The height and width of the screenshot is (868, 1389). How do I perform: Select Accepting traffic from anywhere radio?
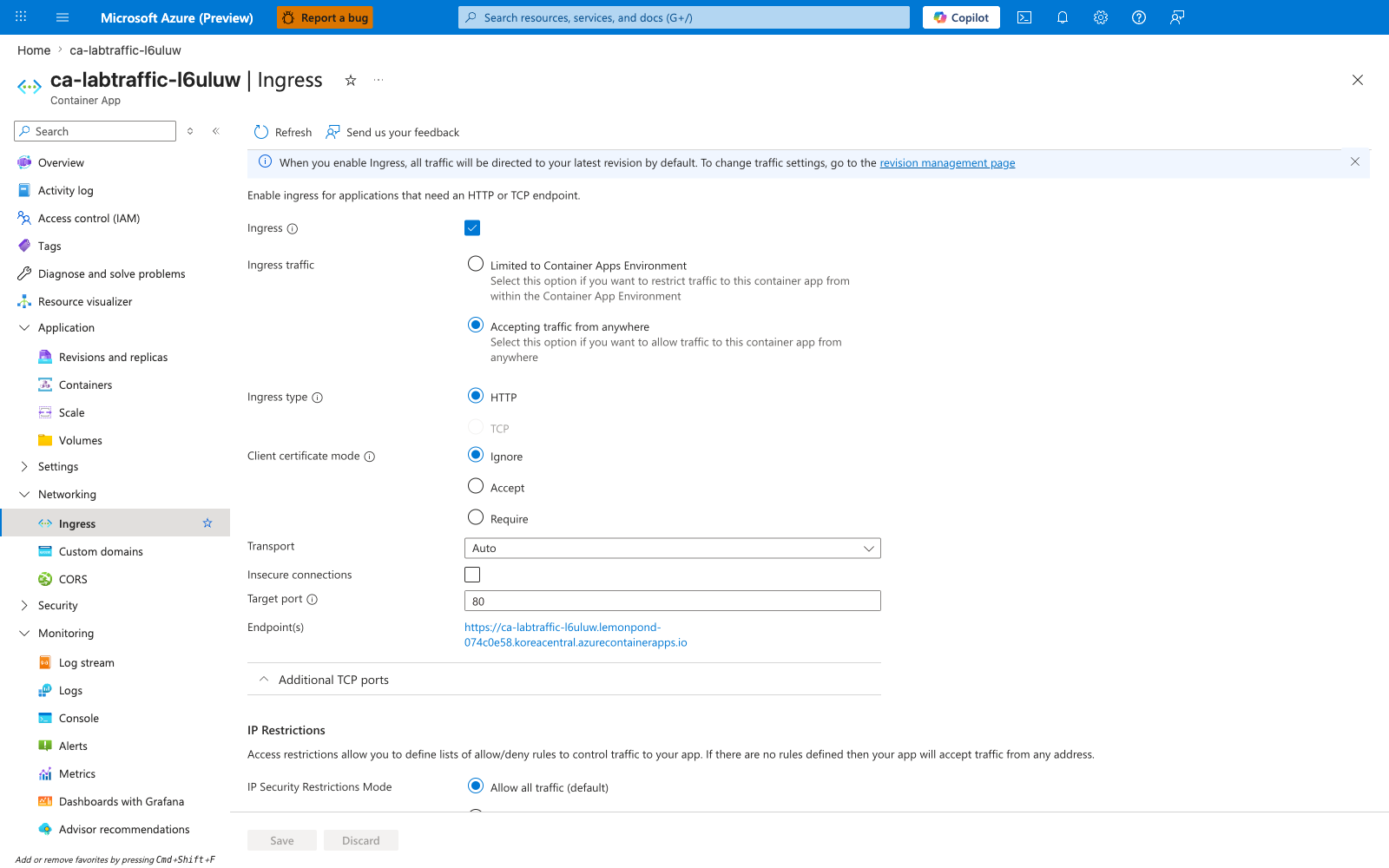point(476,325)
